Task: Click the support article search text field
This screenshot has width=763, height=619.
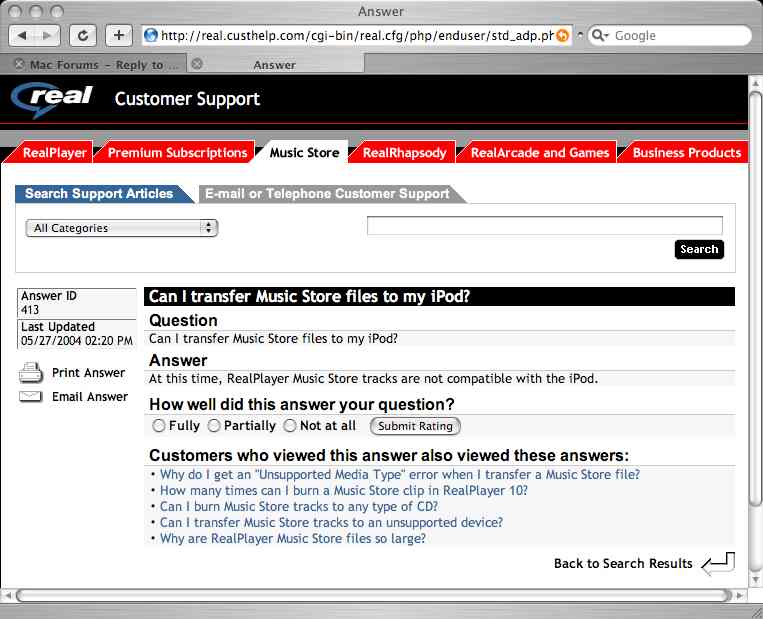Action: pyautogui.click(x=545, y=226)
